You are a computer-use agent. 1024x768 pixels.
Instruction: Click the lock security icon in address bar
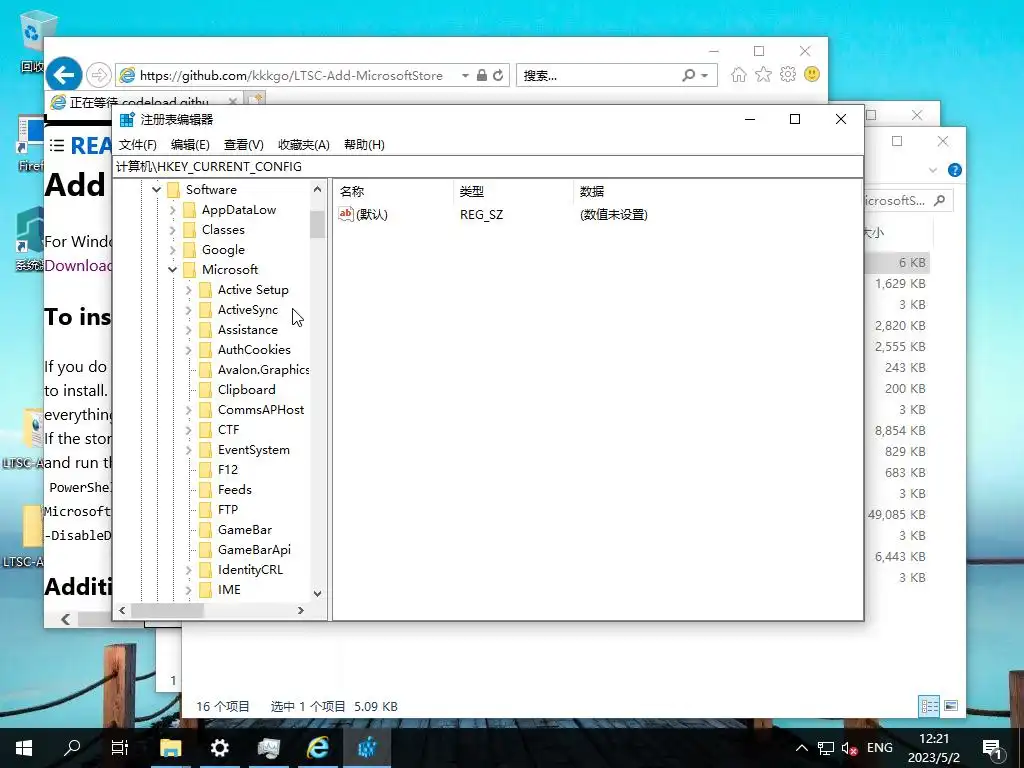(x=482, y=75)
